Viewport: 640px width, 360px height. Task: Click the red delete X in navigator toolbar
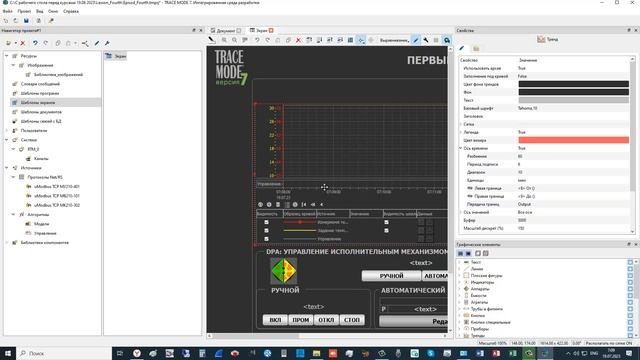click(23, 43)
